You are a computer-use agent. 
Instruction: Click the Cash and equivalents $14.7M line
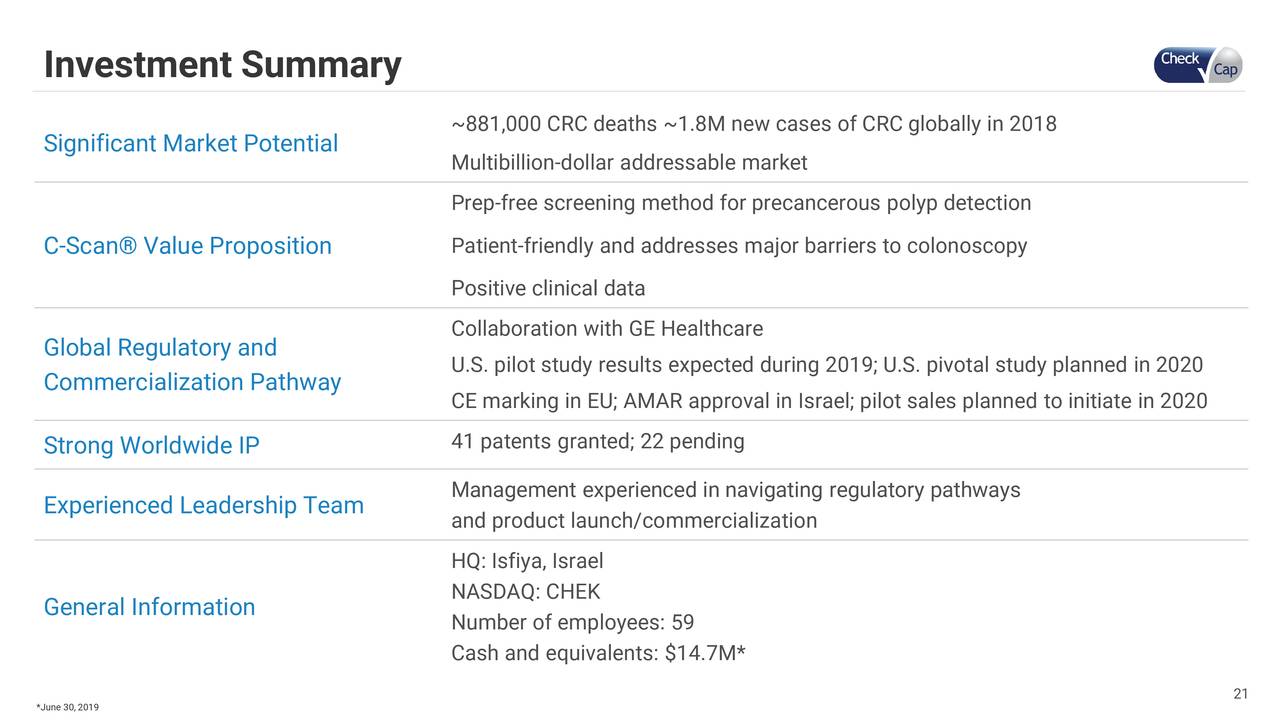tap(598, 654)
